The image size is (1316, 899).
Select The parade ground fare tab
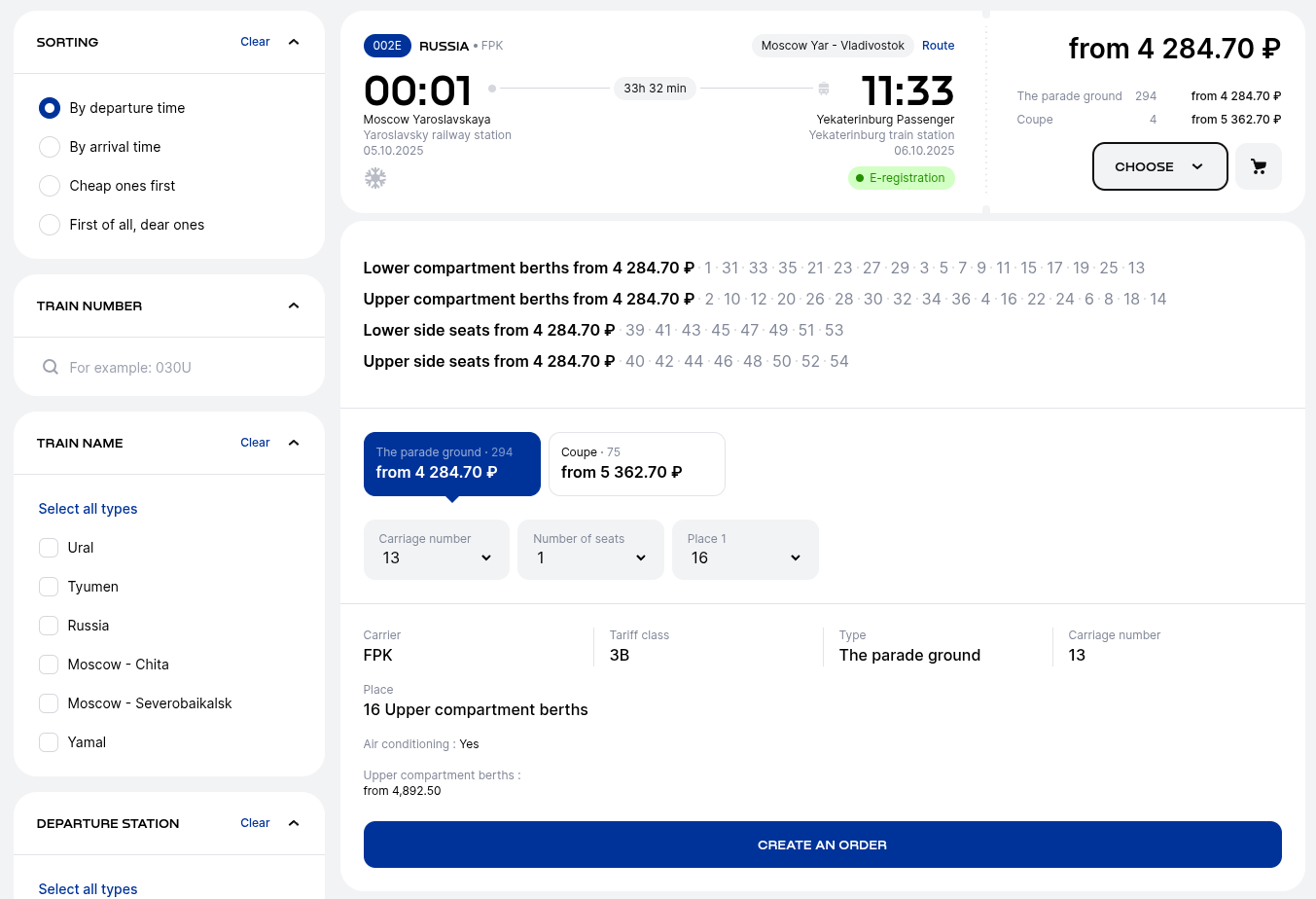pyautogui.click(x=451, y=464)
